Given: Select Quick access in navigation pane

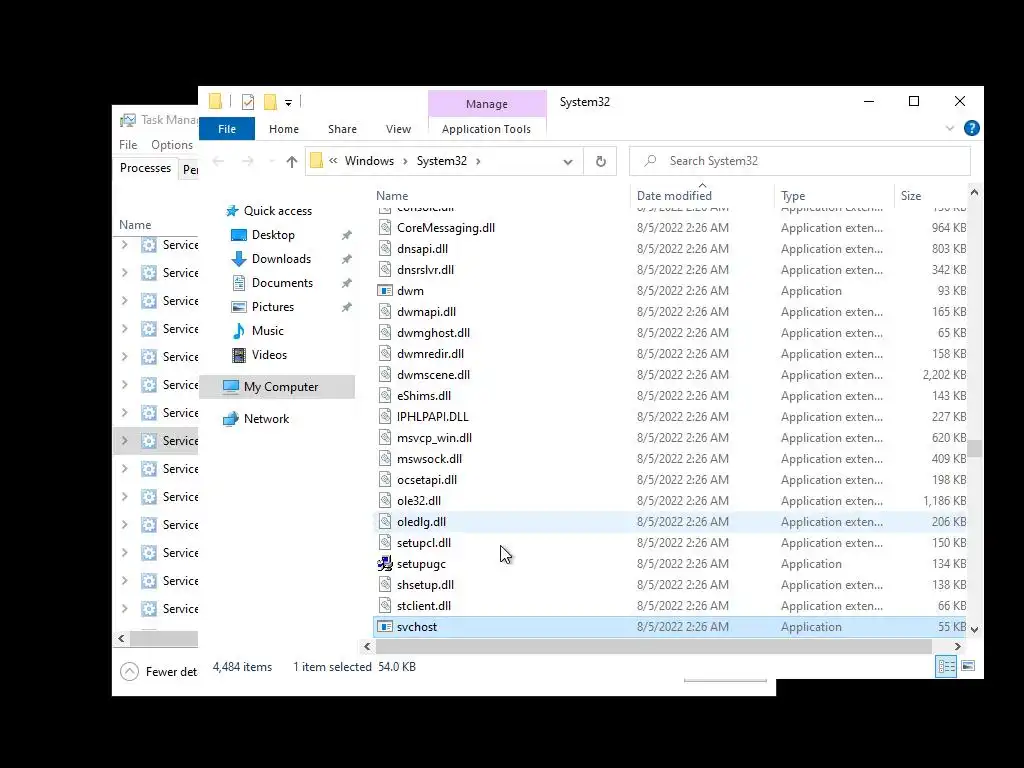Looking at the screenshot, I should 278,211.
